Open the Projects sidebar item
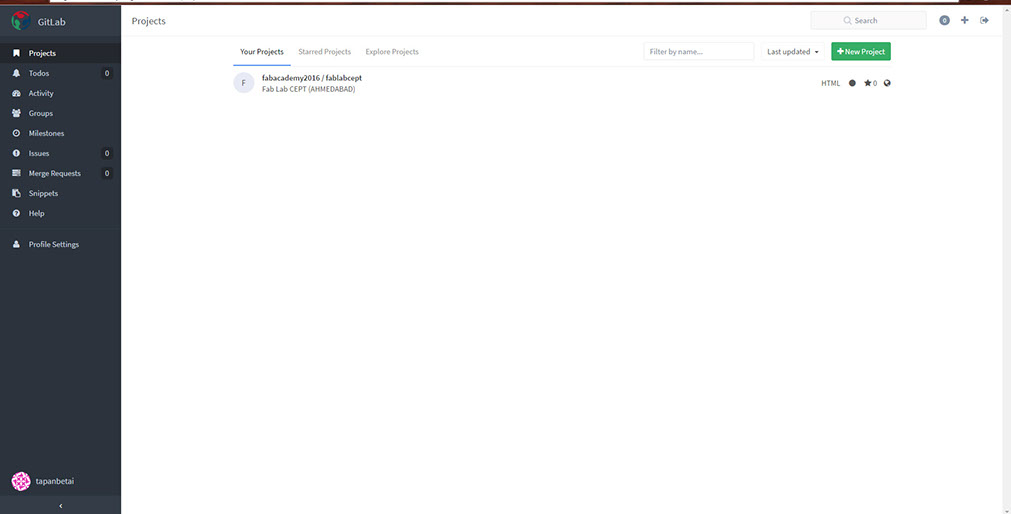 60,53
